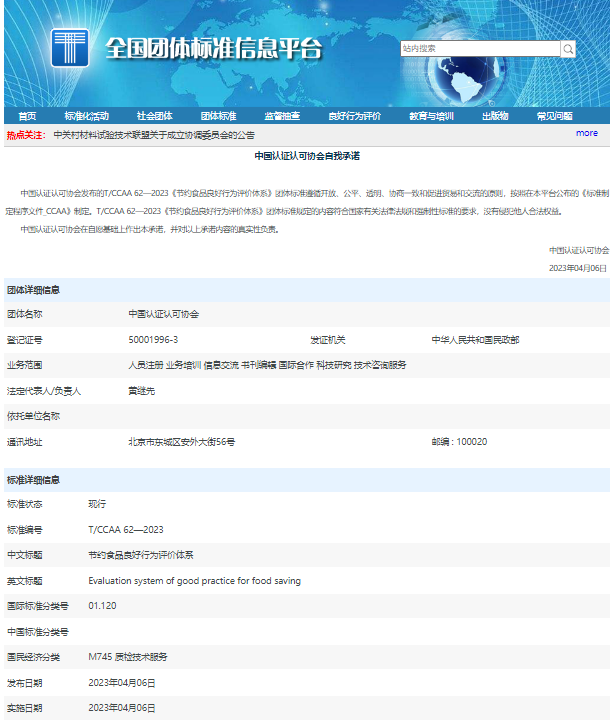Select the 标准详细信息 section header
The width and height of the screenshot is (612, 723).
tap(33, 480)
